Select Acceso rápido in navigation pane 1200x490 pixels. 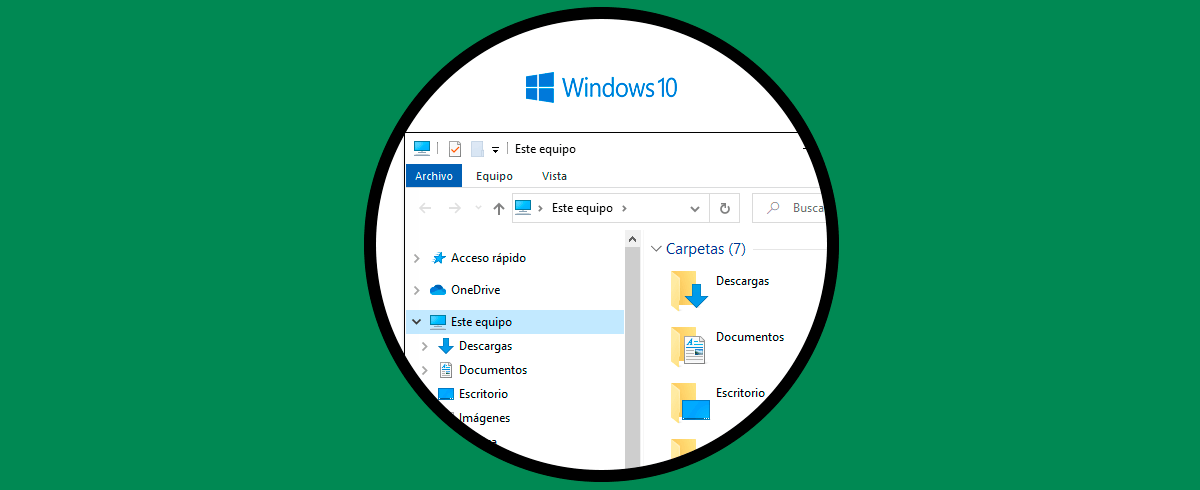(x=488, y=258)
